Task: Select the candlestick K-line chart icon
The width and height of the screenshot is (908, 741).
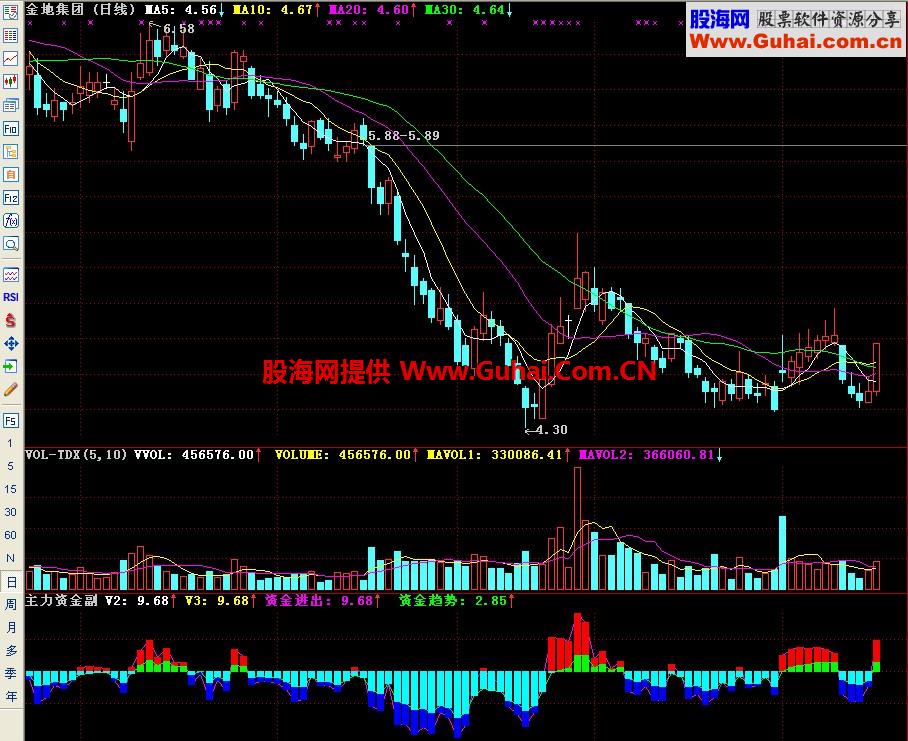Action: click(x=10, y=82)
